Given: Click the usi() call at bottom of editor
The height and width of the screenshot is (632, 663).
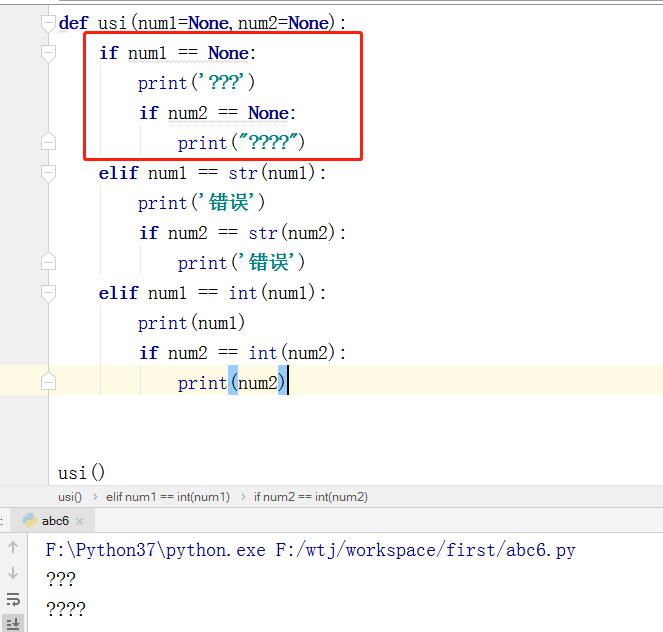Looking at the screenshot, I should pos(81,473).
